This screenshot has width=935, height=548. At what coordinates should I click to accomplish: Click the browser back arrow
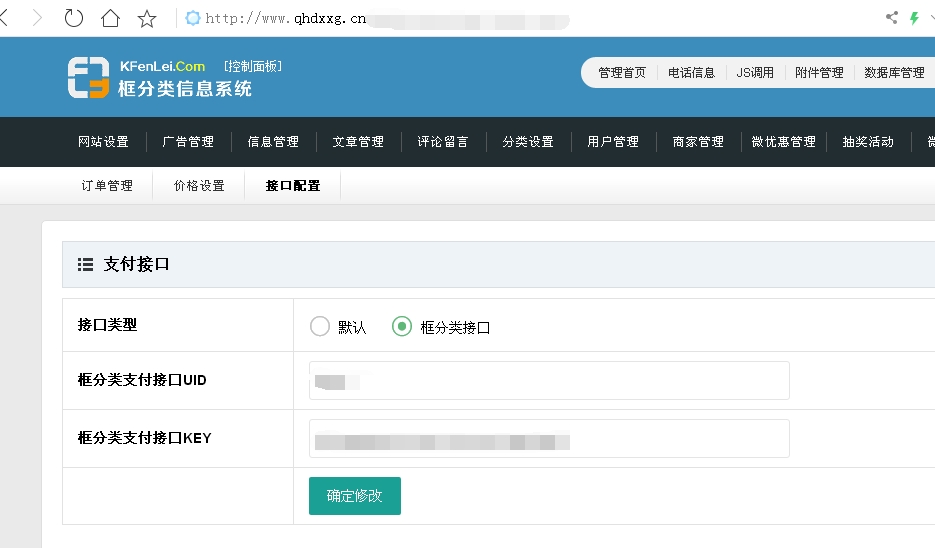[x=5, y=18]
